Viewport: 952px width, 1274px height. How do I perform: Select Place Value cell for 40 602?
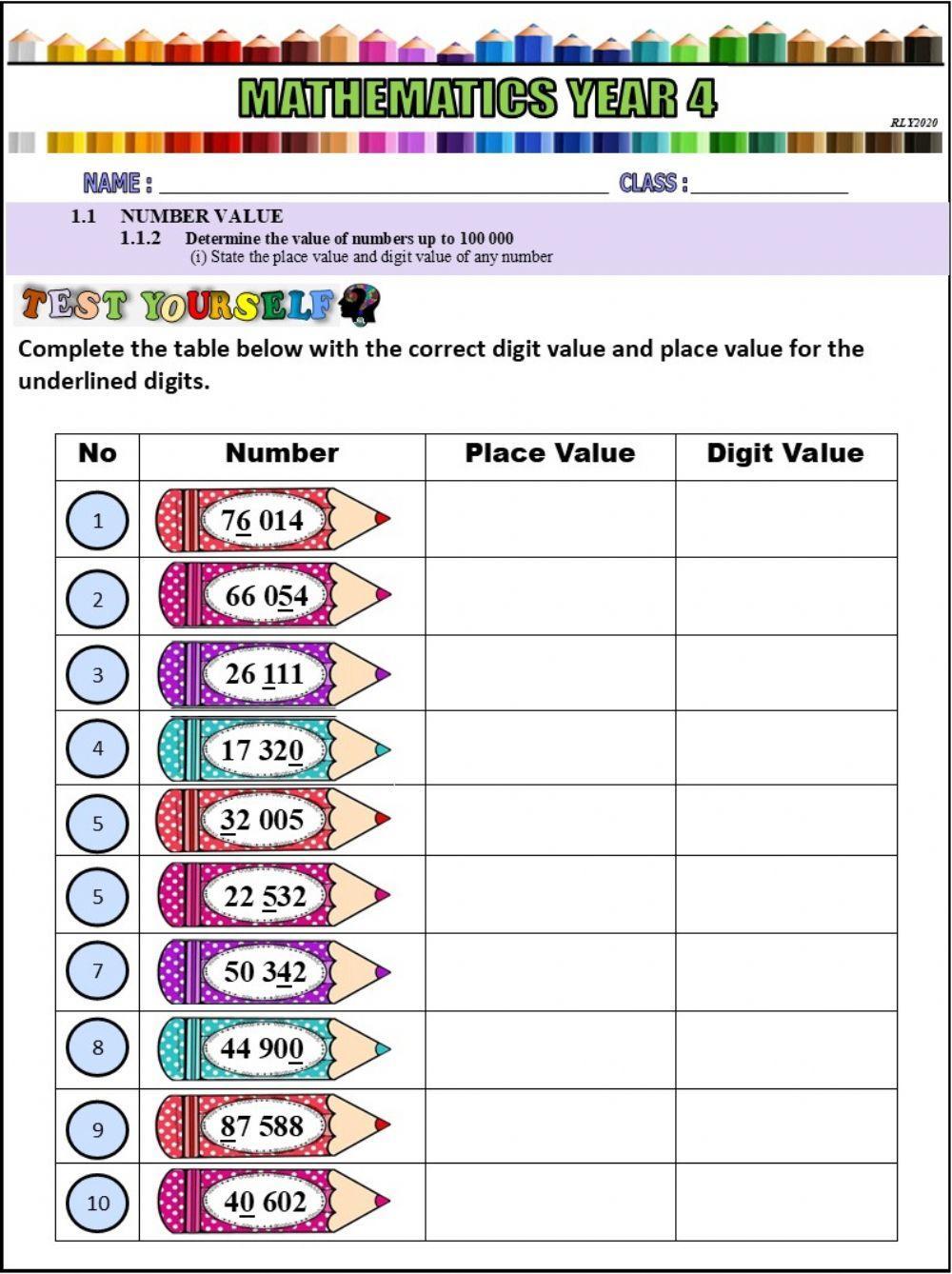[x=550, y=1202]
